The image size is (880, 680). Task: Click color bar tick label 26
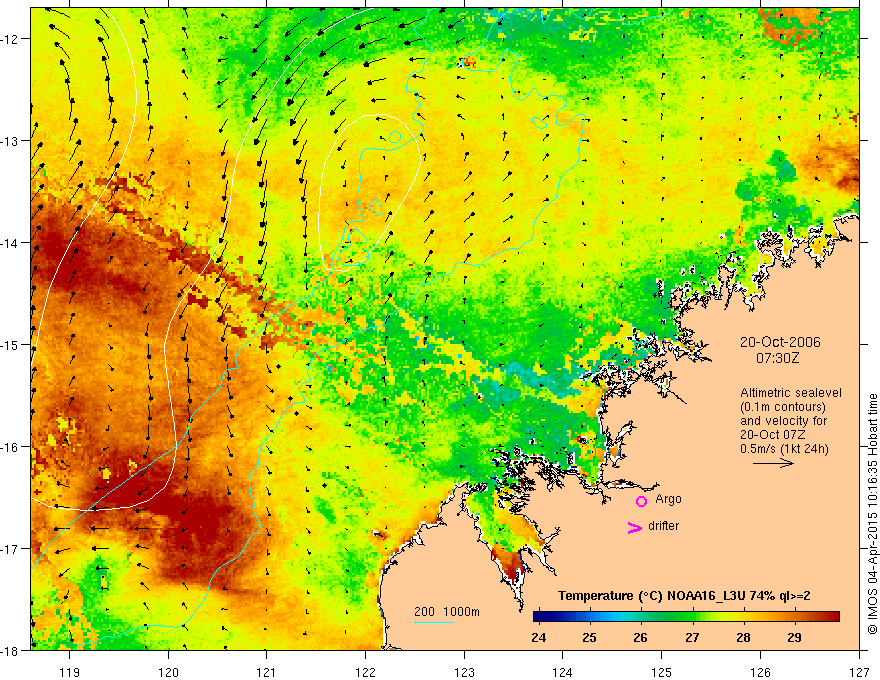pyautogui.click(x=640, y=638)
